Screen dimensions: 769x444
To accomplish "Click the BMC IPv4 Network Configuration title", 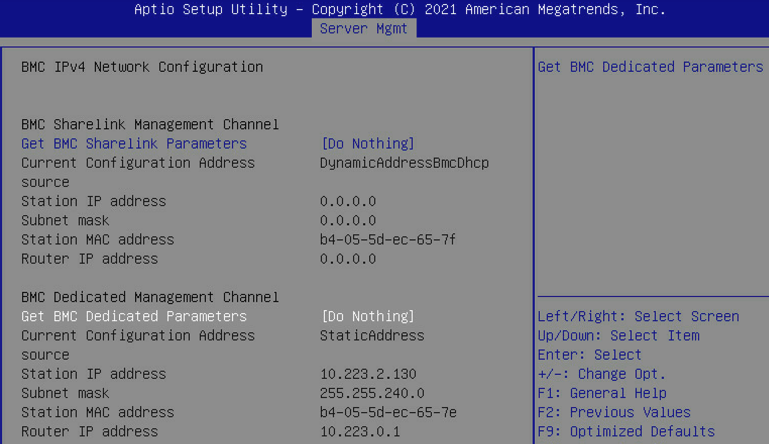I will (142, 67).
